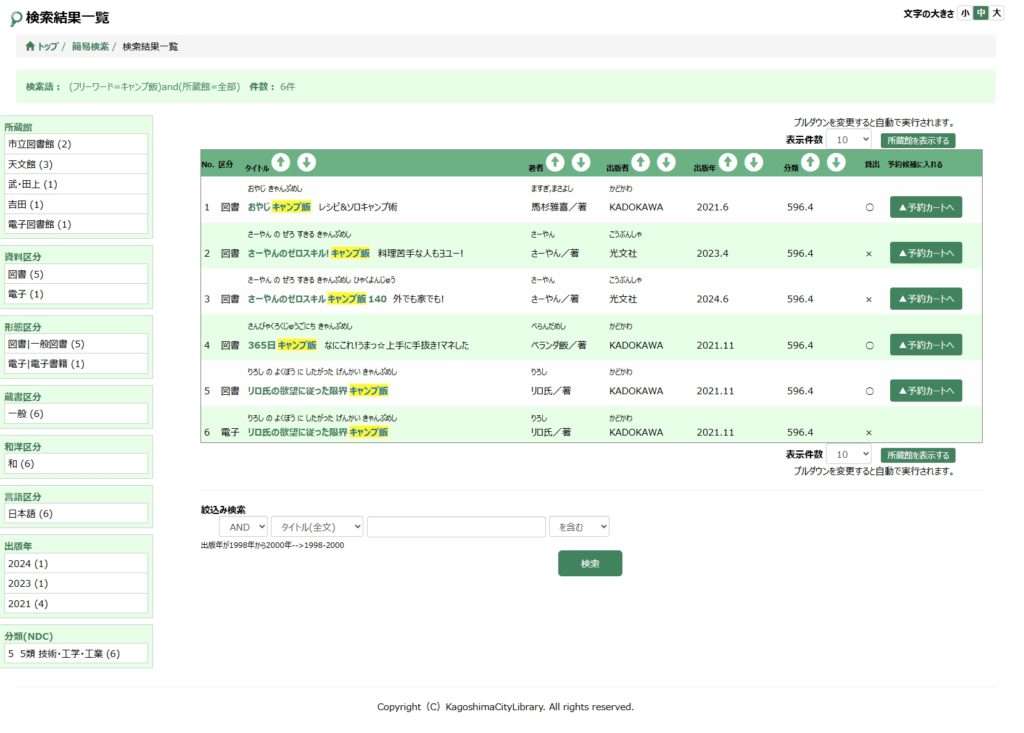Image resolution: width=1024 pixels, height=733 pixels.
Task: Sort titles in descending order
Action: click(307, 163)
